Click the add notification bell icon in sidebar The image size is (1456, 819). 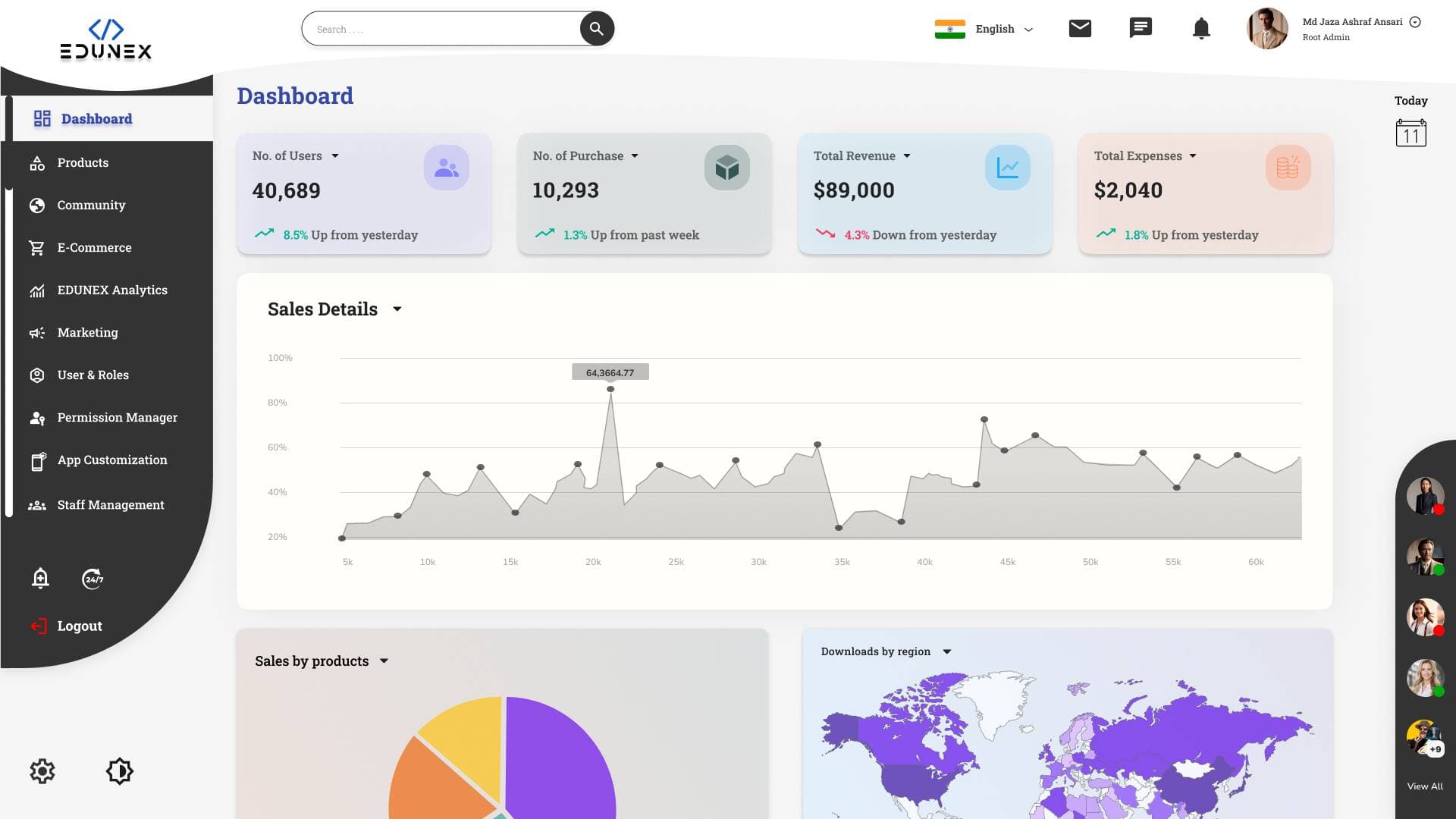41,579
